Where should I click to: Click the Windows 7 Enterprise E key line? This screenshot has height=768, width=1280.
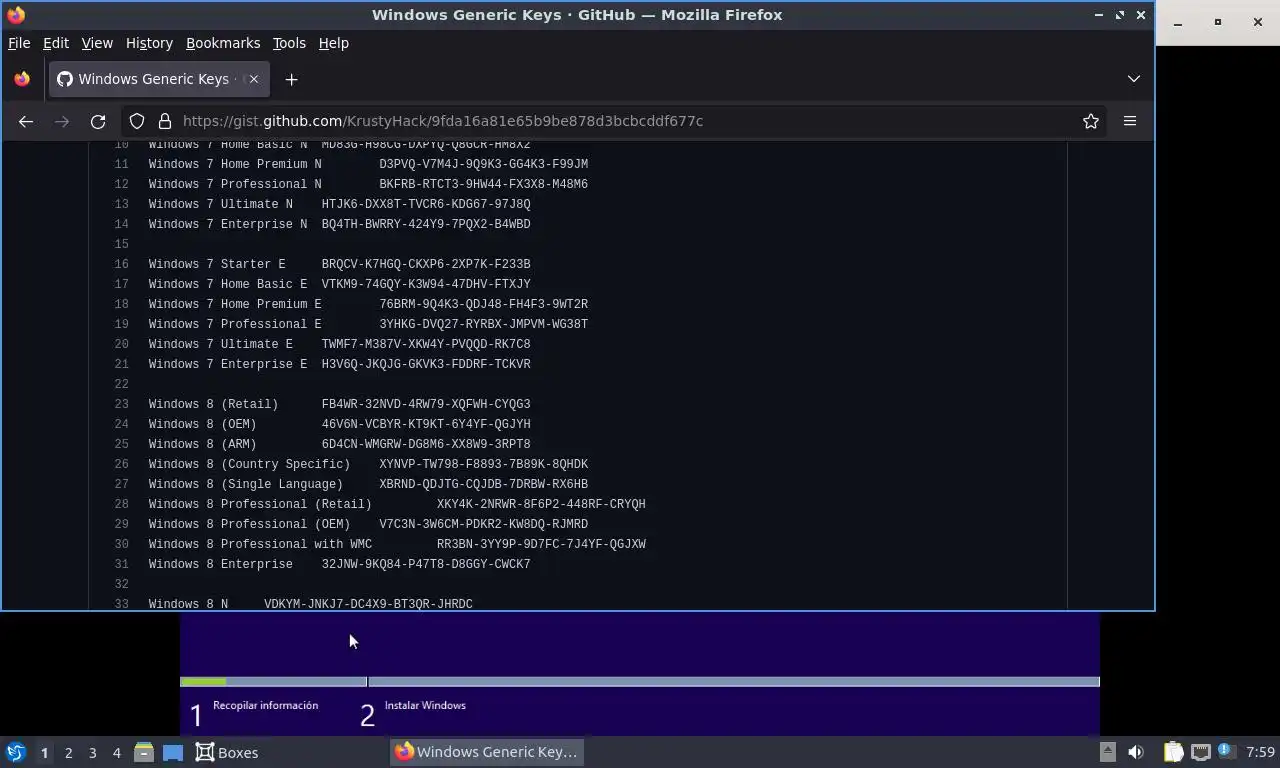click(340, 364)
